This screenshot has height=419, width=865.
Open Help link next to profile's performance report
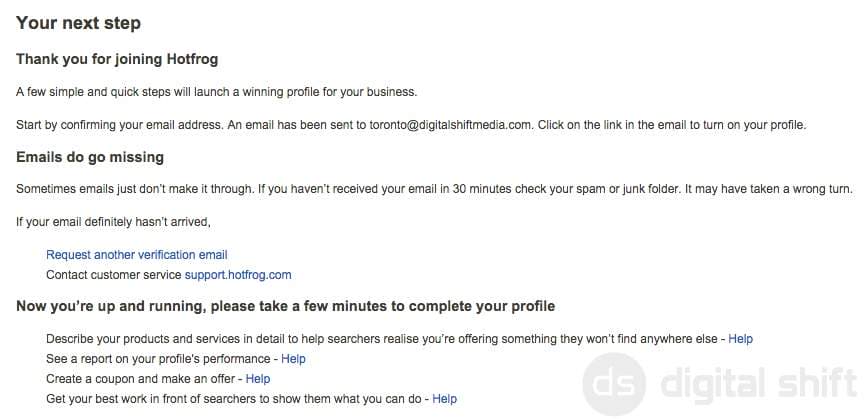(x=293, y=359)
